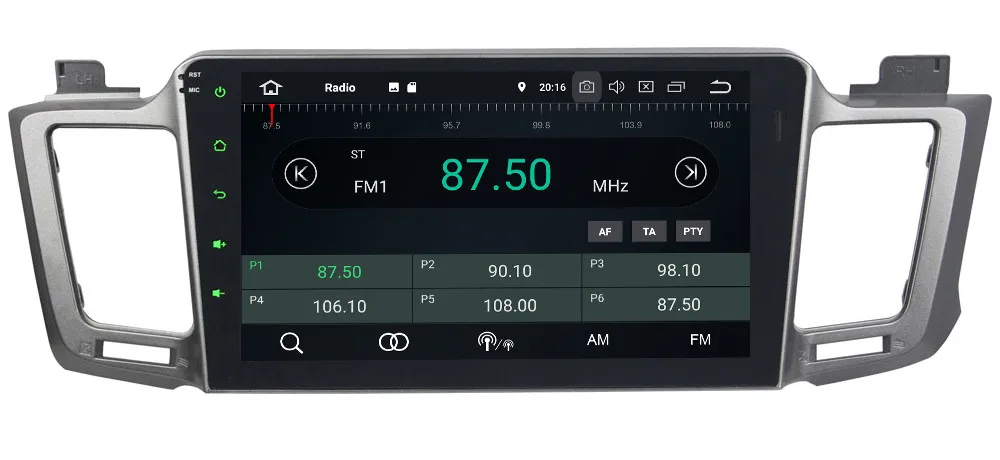Screen dimensions: 1000x460
Task: Start station search with the magnifier icon
Action: point(291,343)
